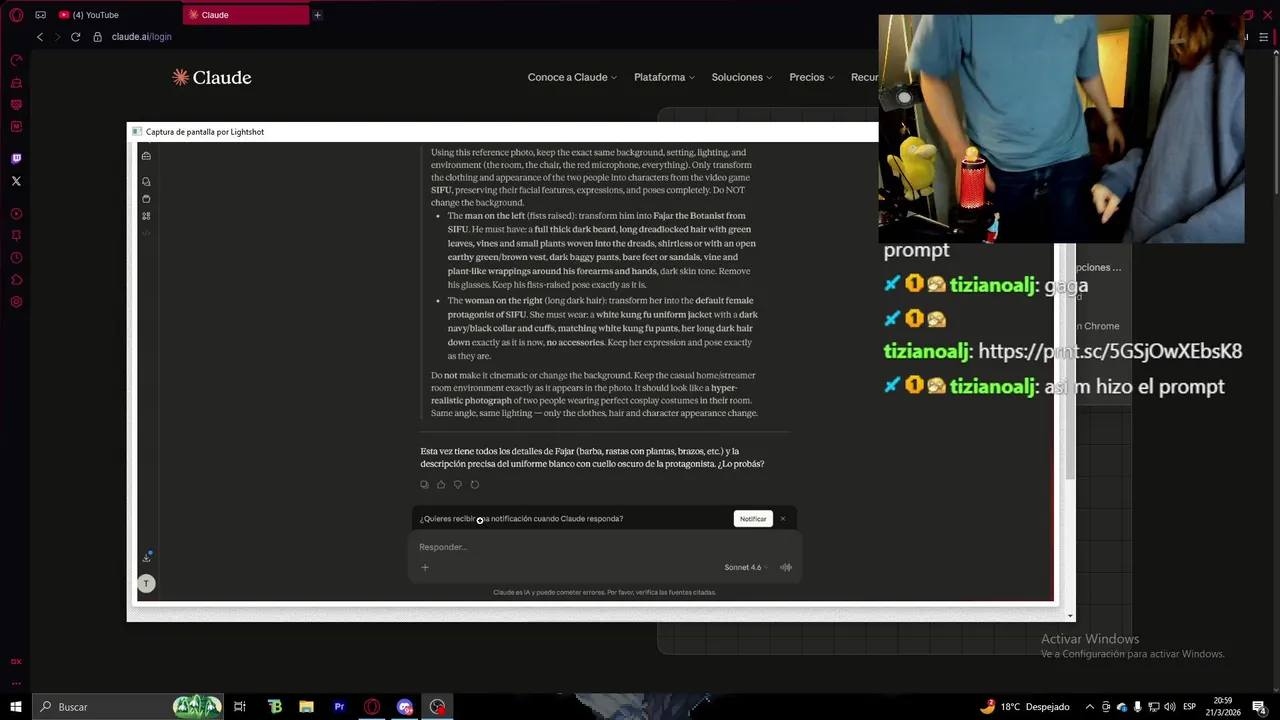The height and width of the screenshot is (720, 1280).
Task: Open GX Cleaner in Opera sidebar
Action: tap(16, 83)
